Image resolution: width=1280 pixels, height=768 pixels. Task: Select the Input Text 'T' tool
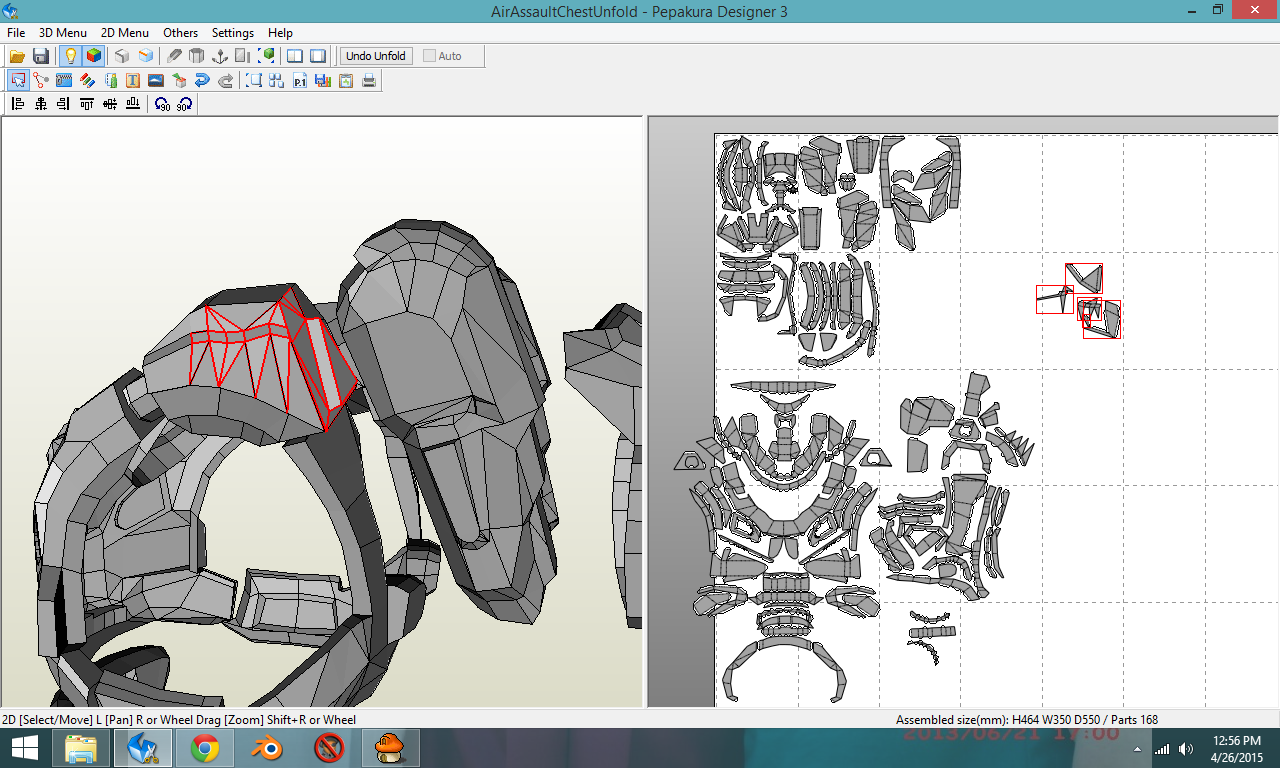pyautogui.click(x=133, y=80)
